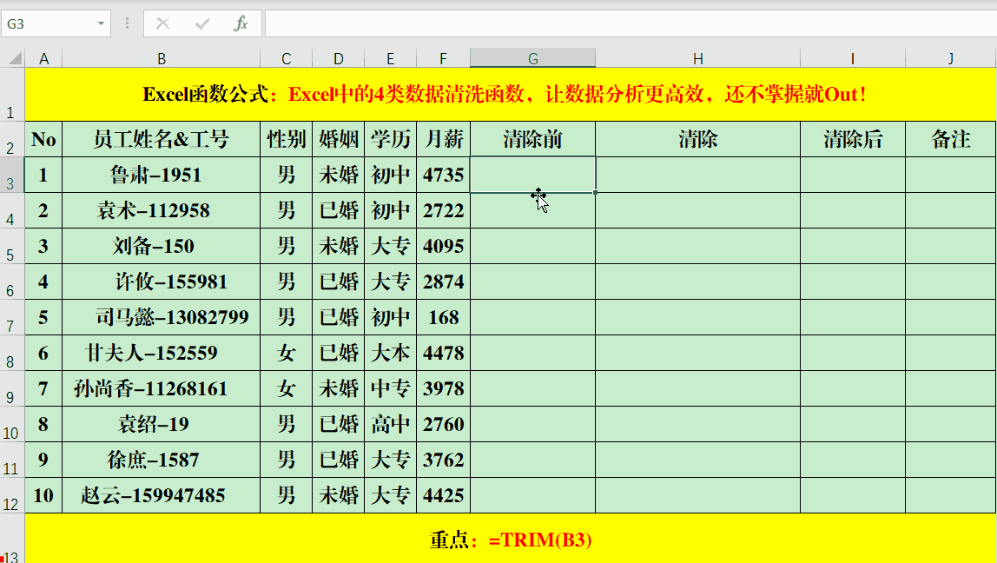The height and width of the screenshot is (563, 997).
Task: Click salary cell 4478
Action: 443,353
